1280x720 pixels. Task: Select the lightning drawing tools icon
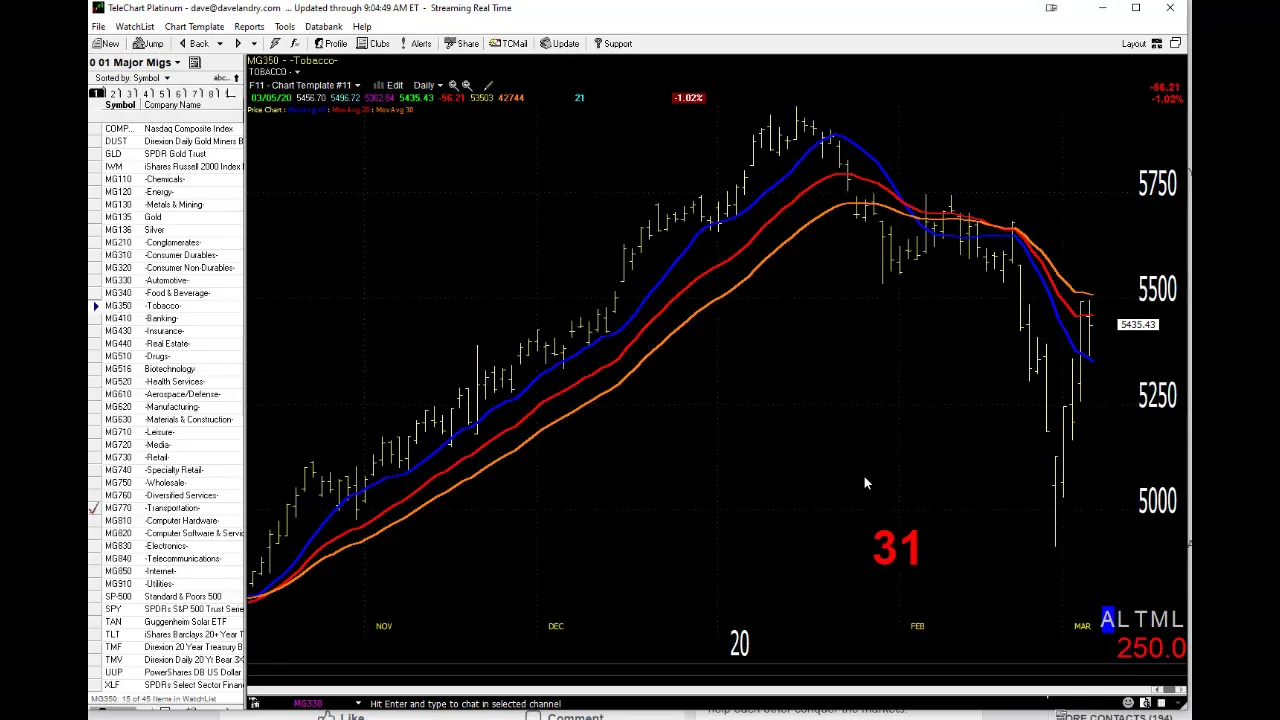275,44
